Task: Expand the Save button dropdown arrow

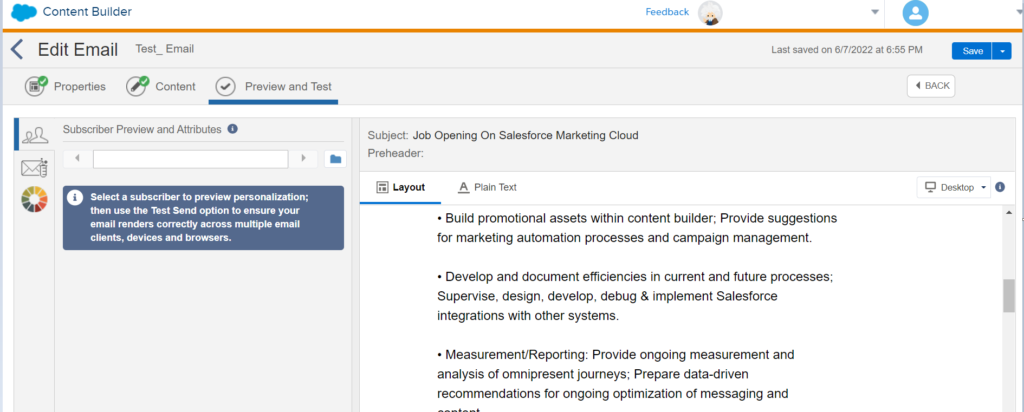Action: pos(1002,51)
